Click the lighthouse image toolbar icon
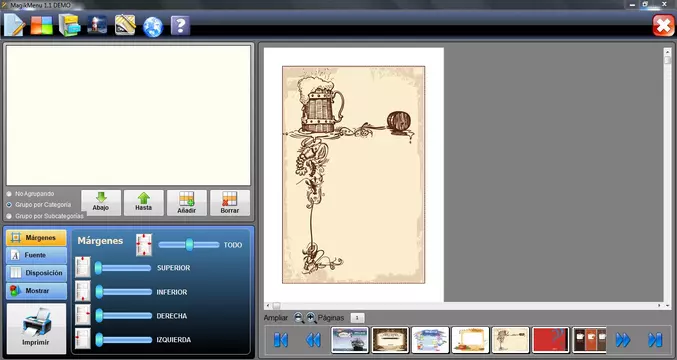677x360 pixels. 97,25
